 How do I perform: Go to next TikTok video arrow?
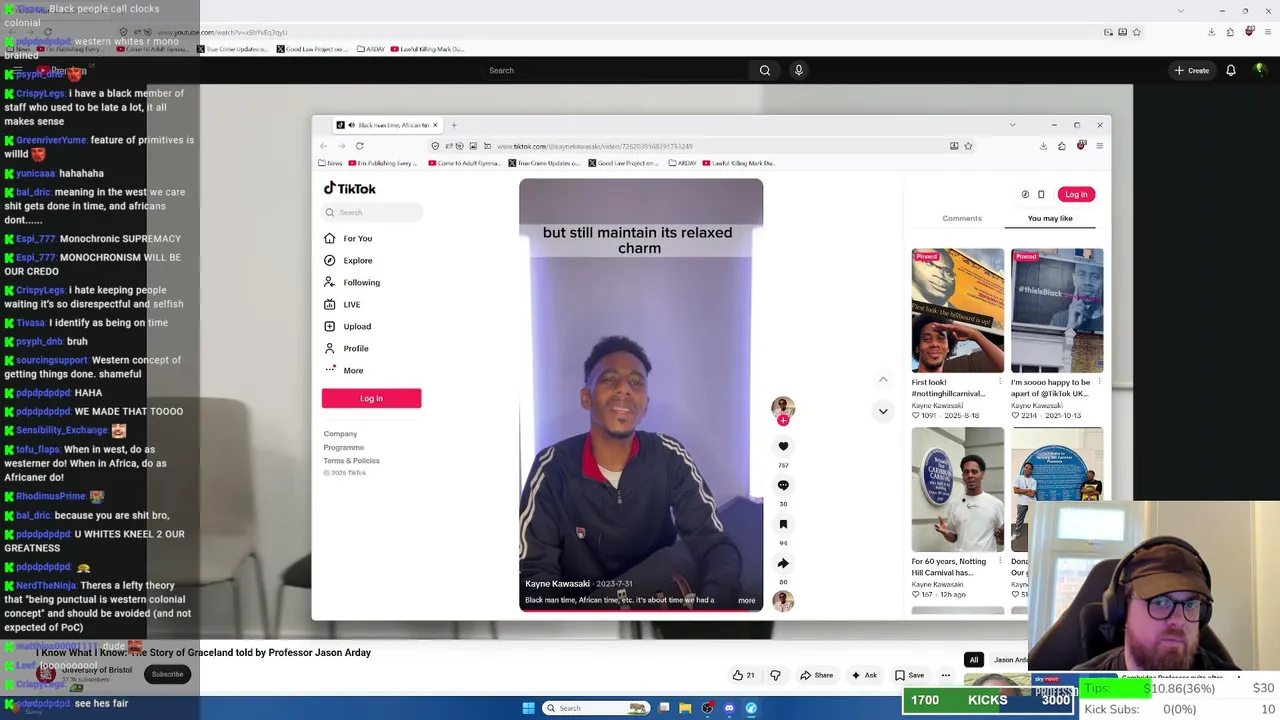(x=883, y=411)
